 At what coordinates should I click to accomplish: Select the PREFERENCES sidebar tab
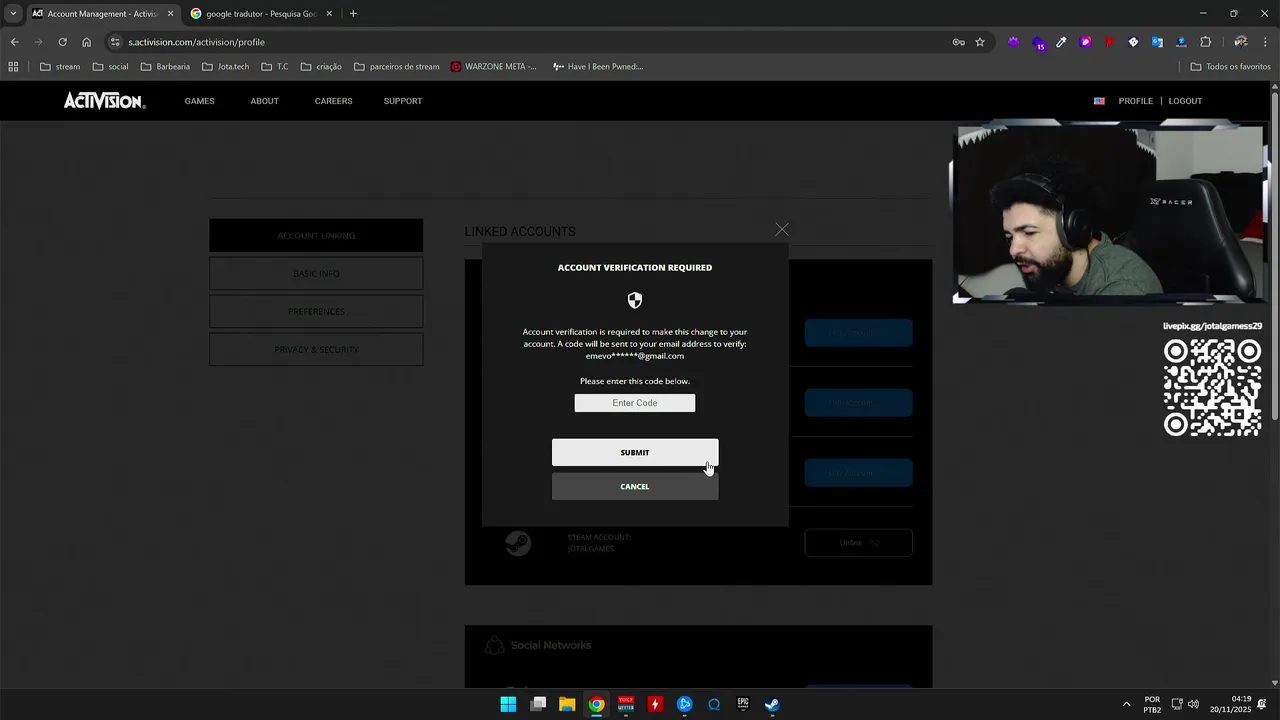316,311
